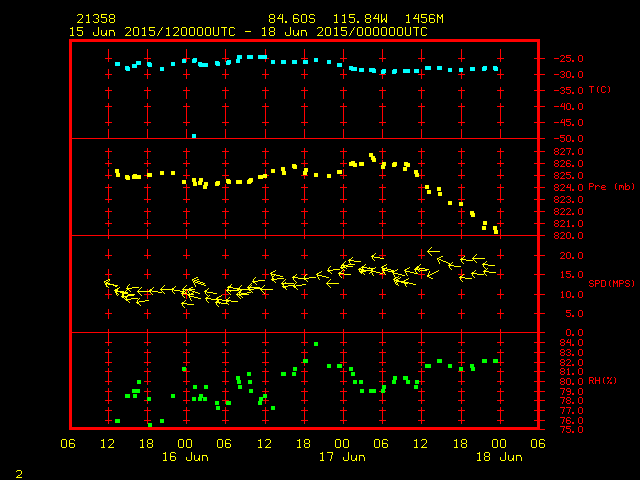640x480 pixels.
Task: Click the 820.0 pressure tick value
Action: (x=569, y=236)
